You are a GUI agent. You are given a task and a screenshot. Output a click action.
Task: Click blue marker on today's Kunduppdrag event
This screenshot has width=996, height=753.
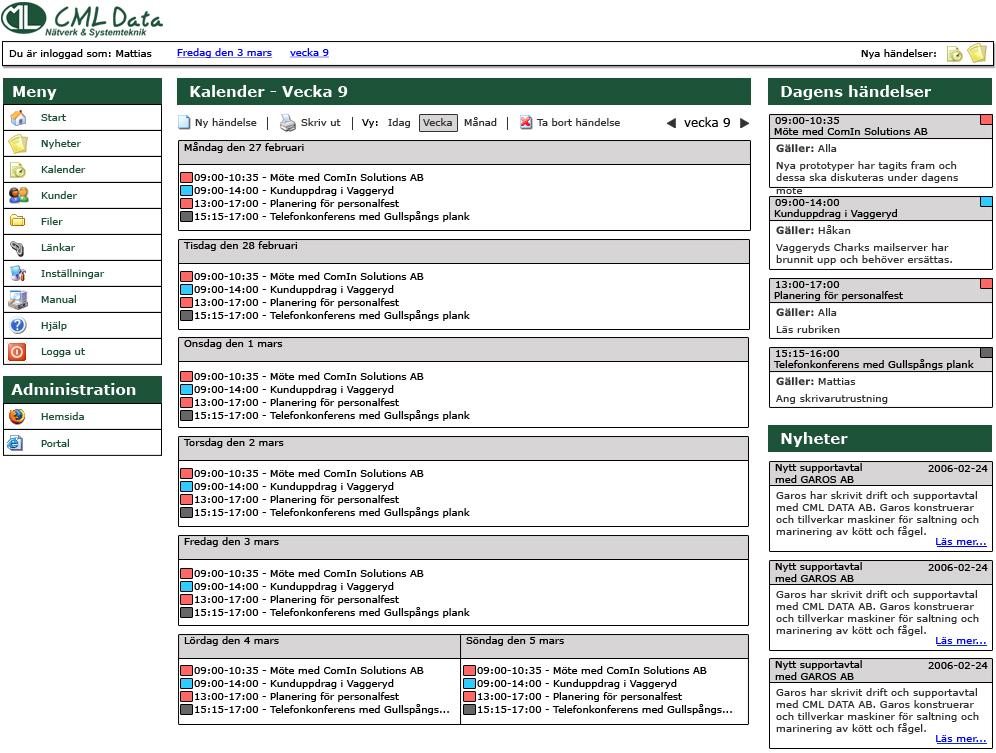pyautogui.click(x=986, y=201)
